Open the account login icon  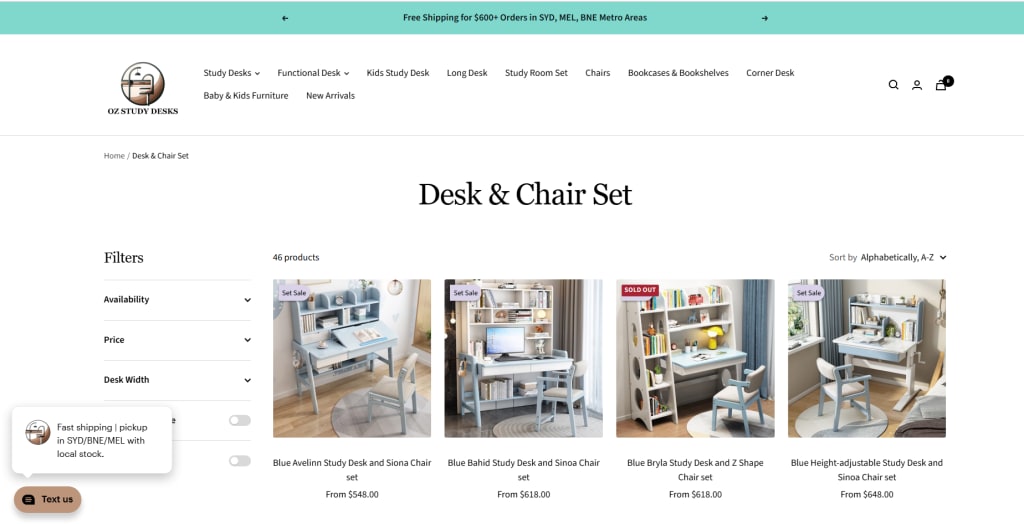pos(917,85)
